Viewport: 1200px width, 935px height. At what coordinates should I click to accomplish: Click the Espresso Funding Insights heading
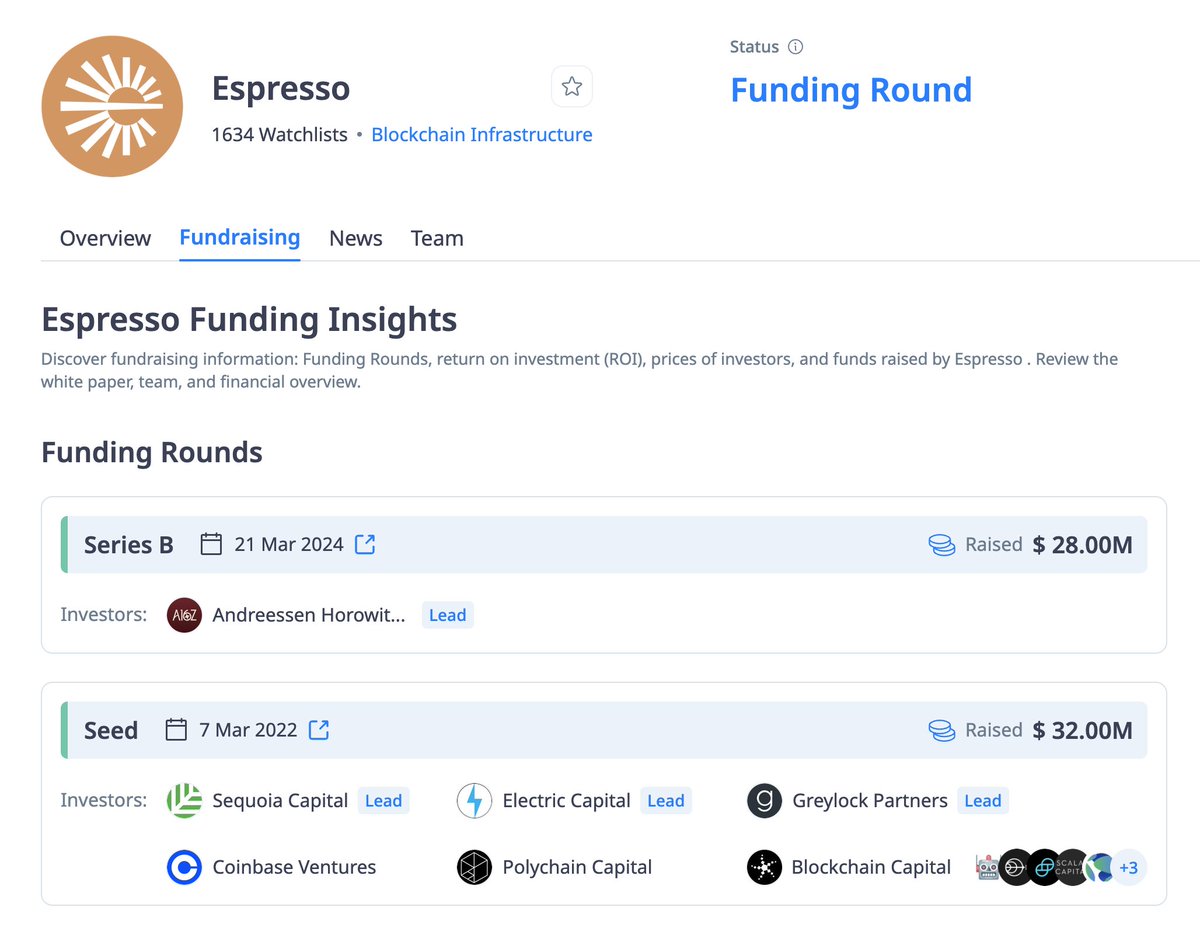tap(249, 320)
